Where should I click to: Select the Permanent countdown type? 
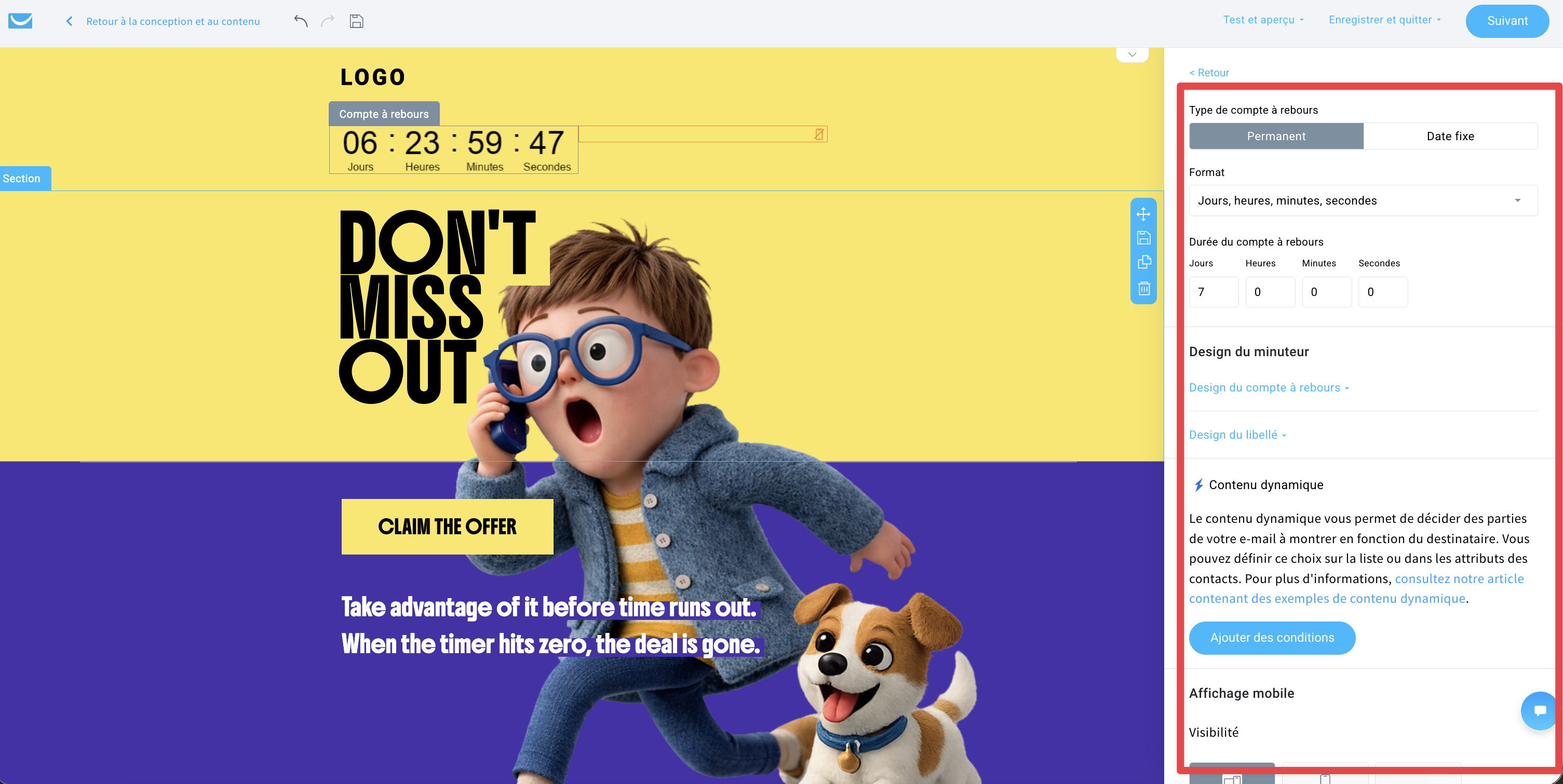(x=1276, y=137)
